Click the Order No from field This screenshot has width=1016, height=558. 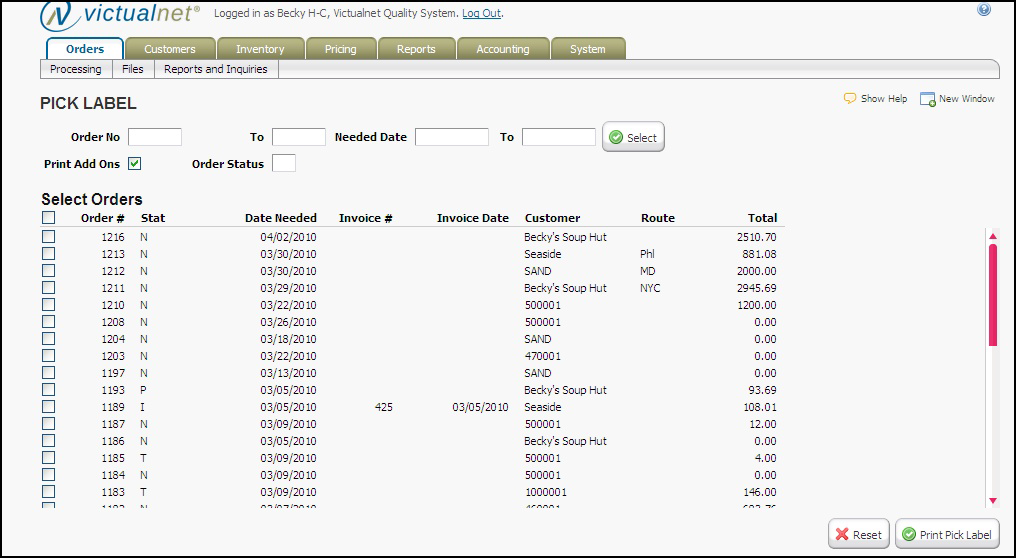click(155, 137)
